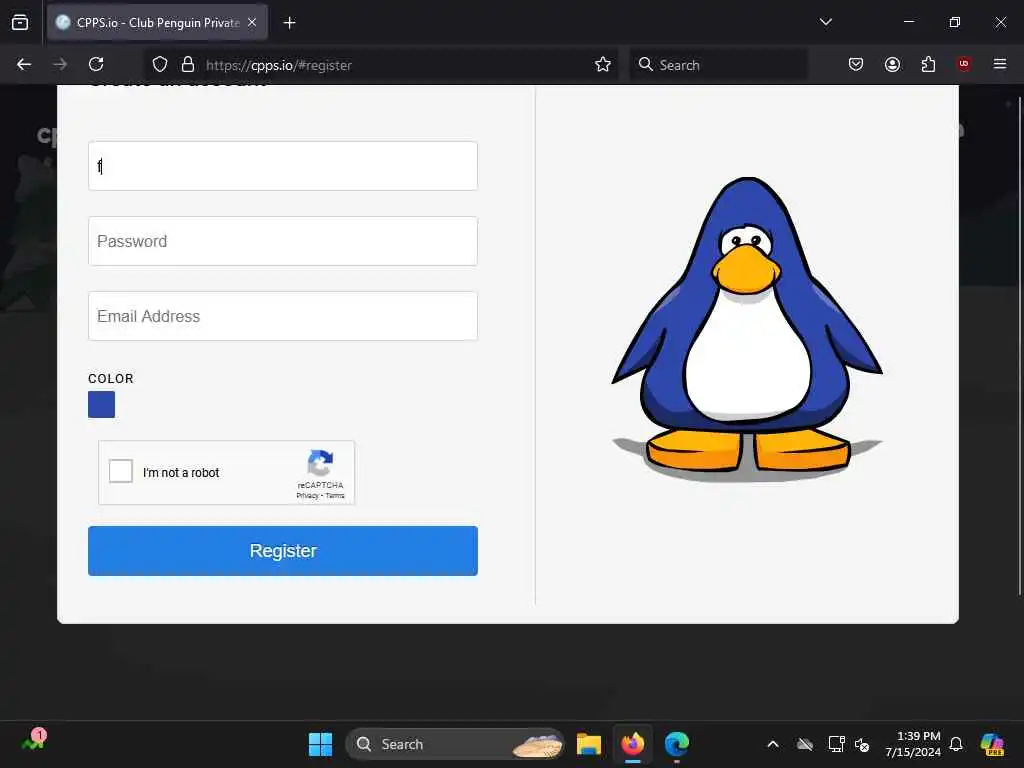Select the CPPS.io Club Penguin tab

[157, 22]
